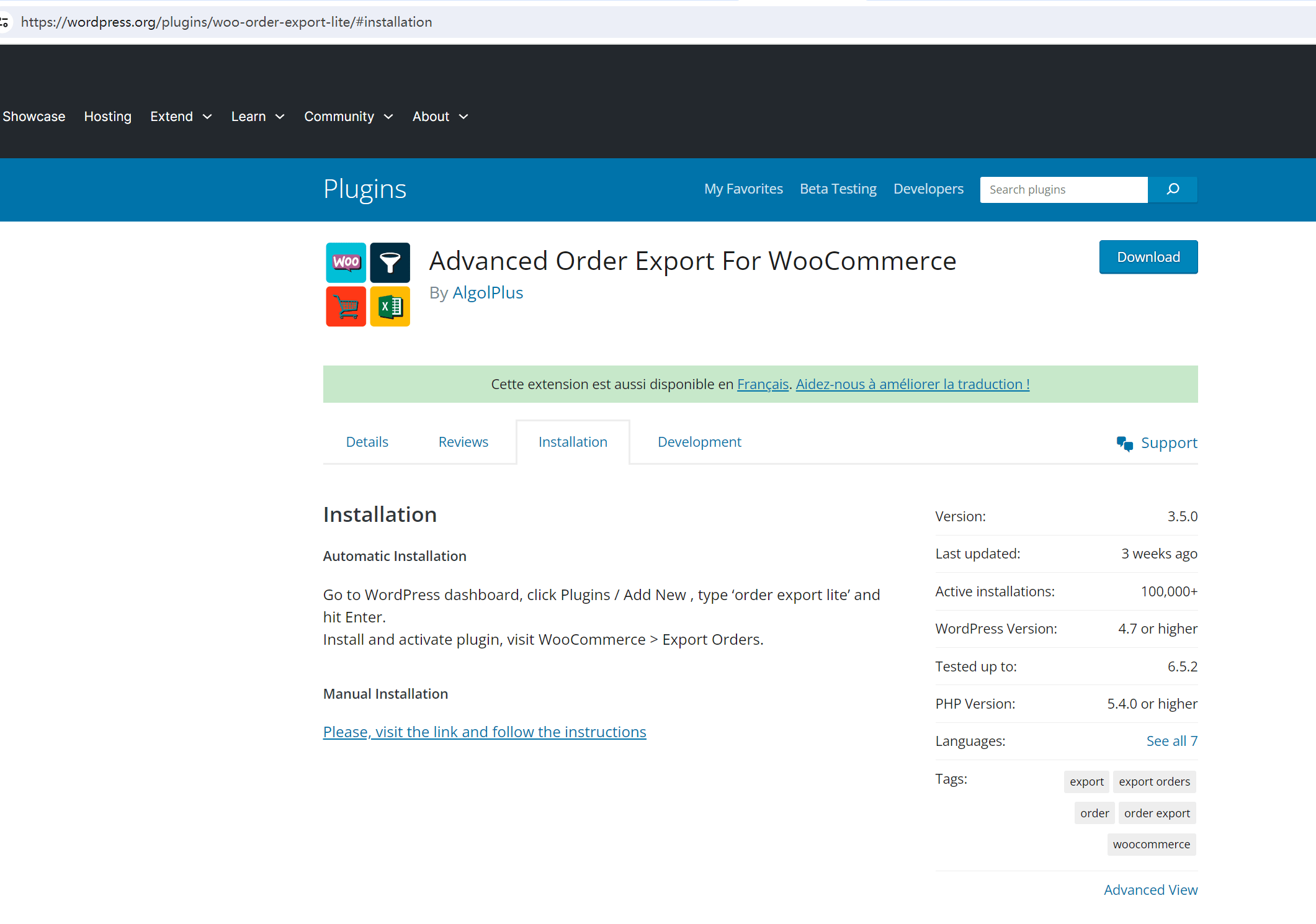Image resolution: width=1316 pixels, height=924 pixels.
Task: Go to My Favorites
Action: 743,189
